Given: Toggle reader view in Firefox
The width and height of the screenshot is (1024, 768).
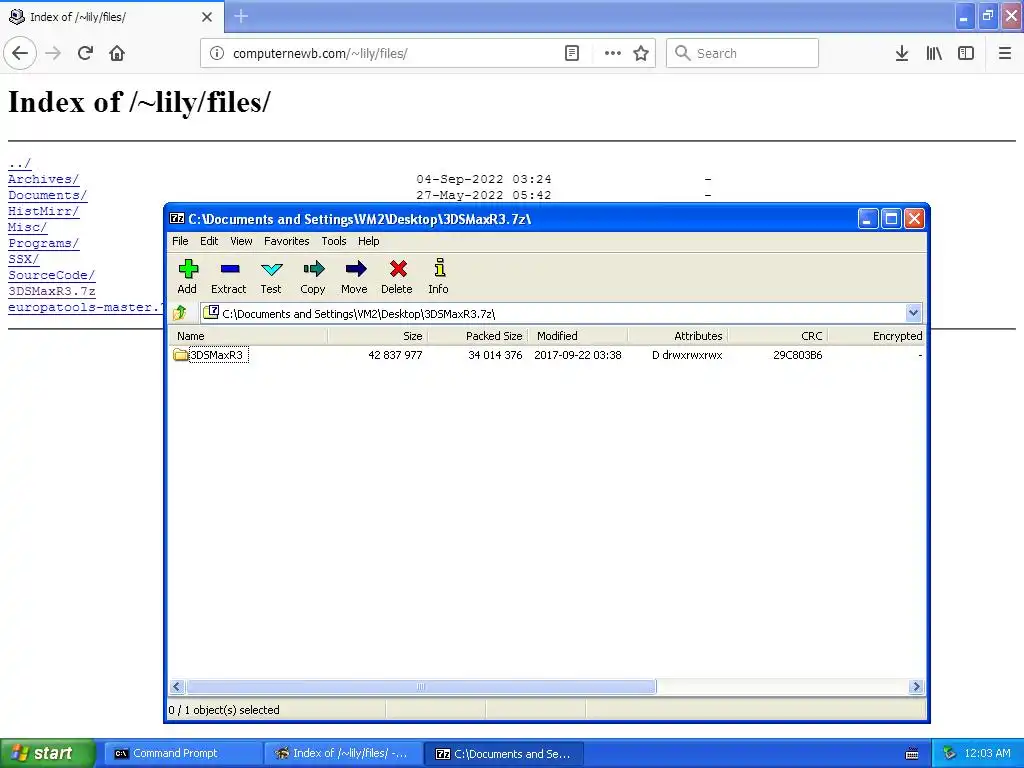Looking at the screenshot, I should (572, 53).
